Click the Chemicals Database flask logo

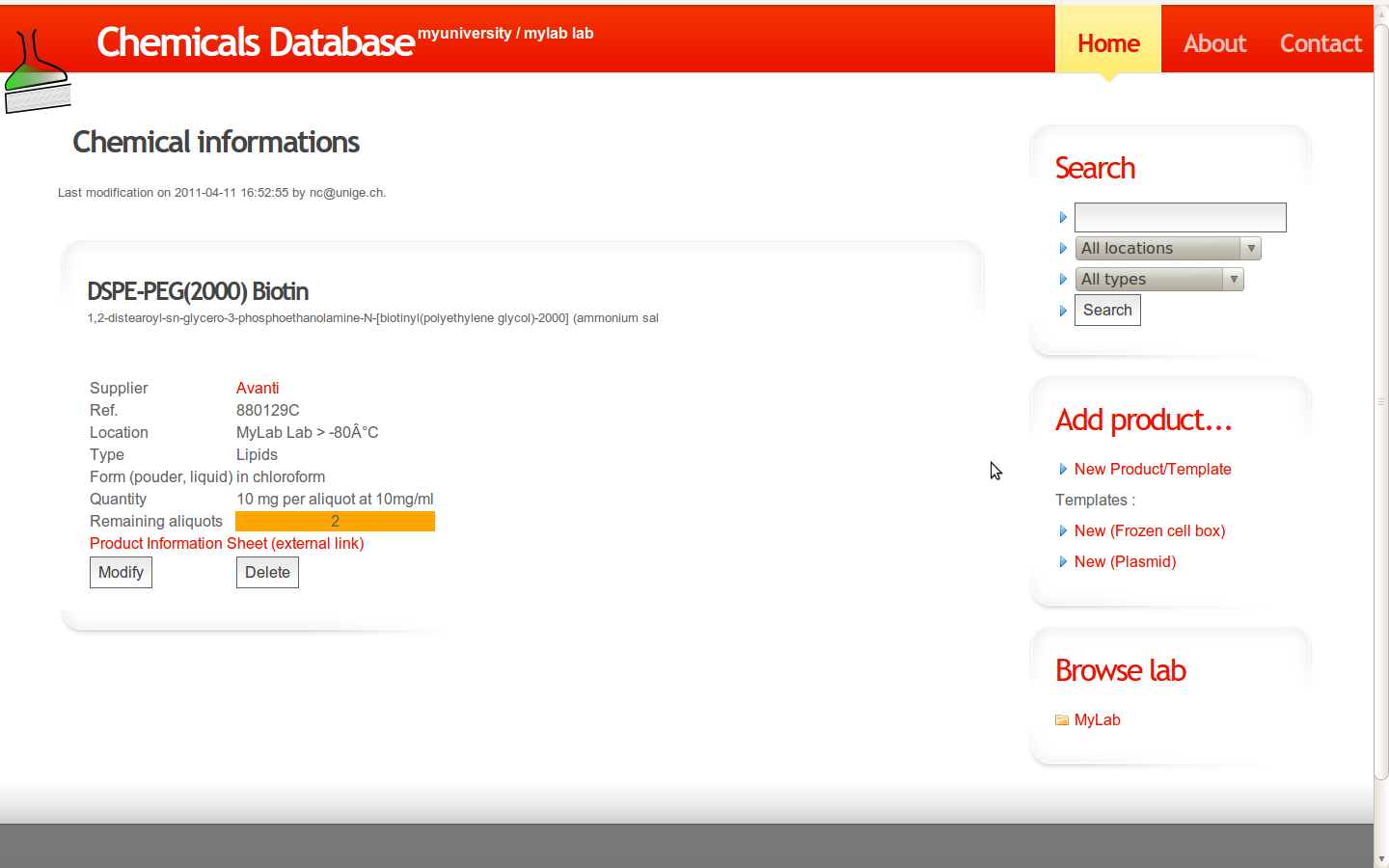(38, 60)
